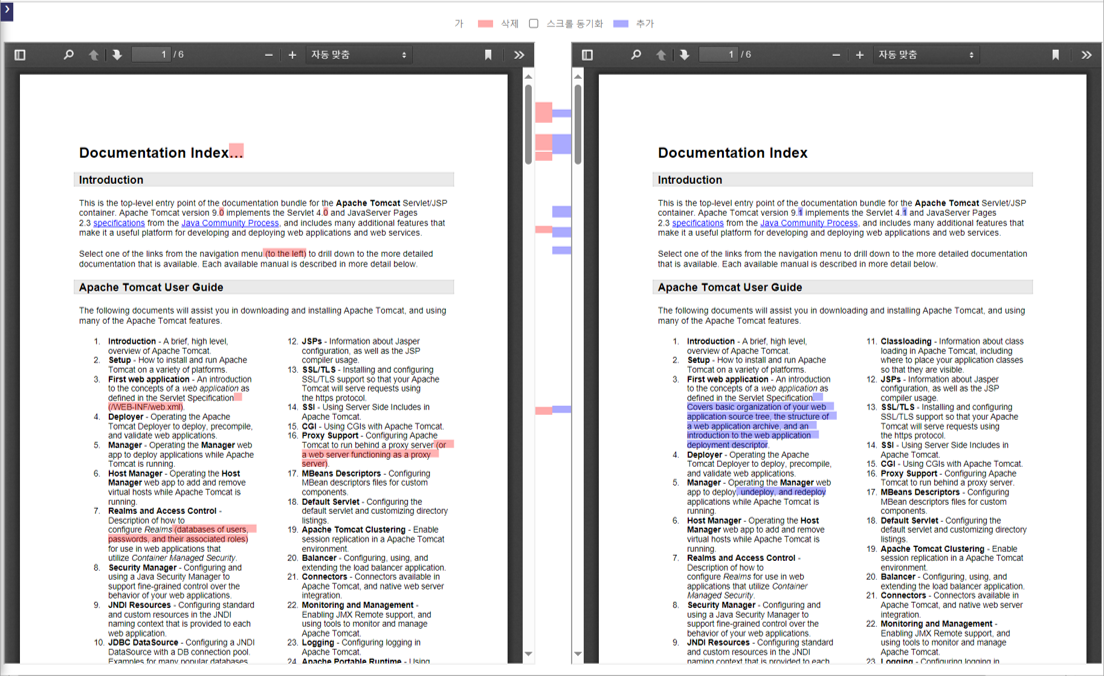Click 'Proxy Support' list item in the left document
This screenshot has width=1104, height=676.
(x=330, y=436)
